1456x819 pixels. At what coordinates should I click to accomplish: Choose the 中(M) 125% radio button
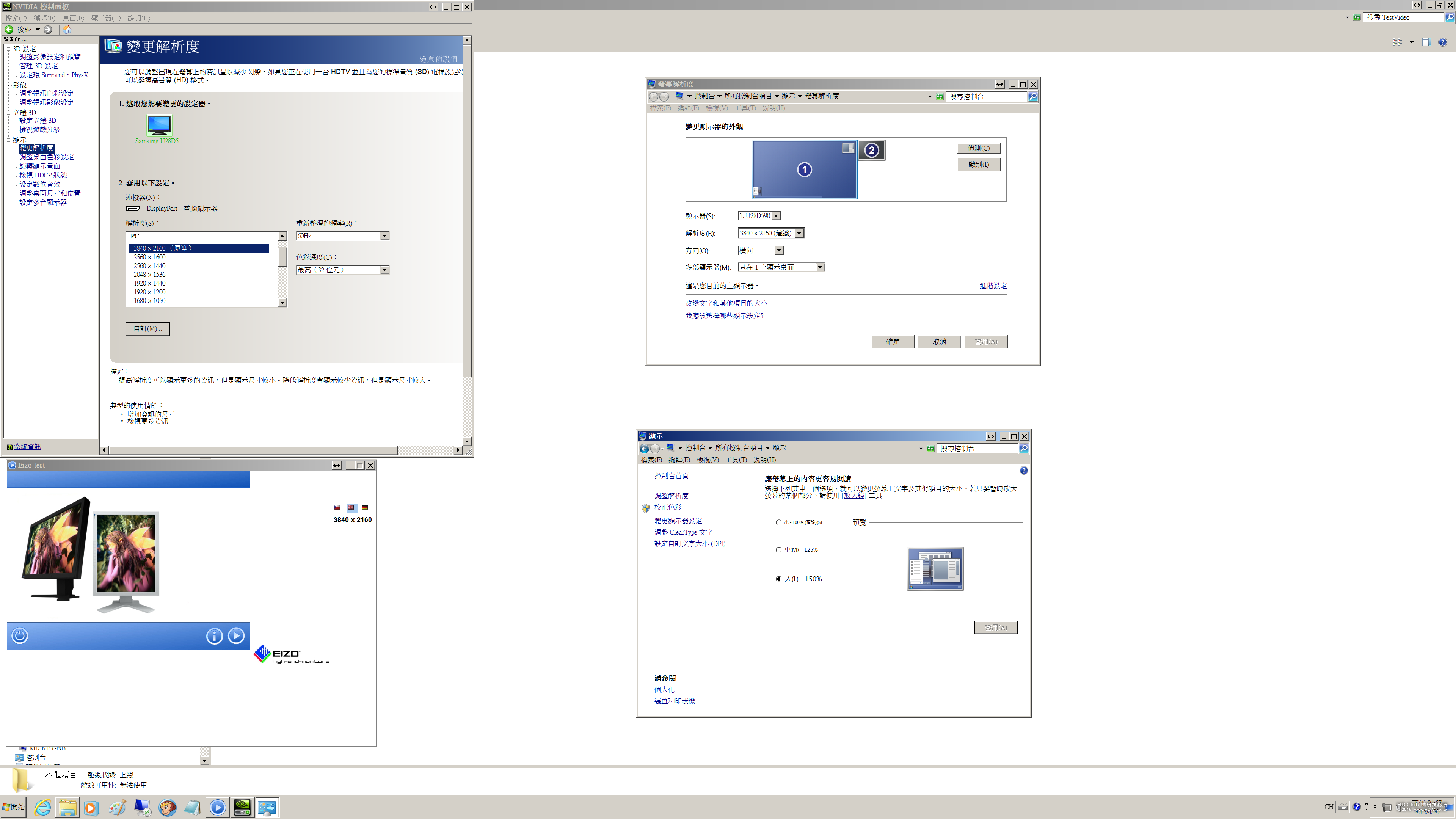coord(778,549)
